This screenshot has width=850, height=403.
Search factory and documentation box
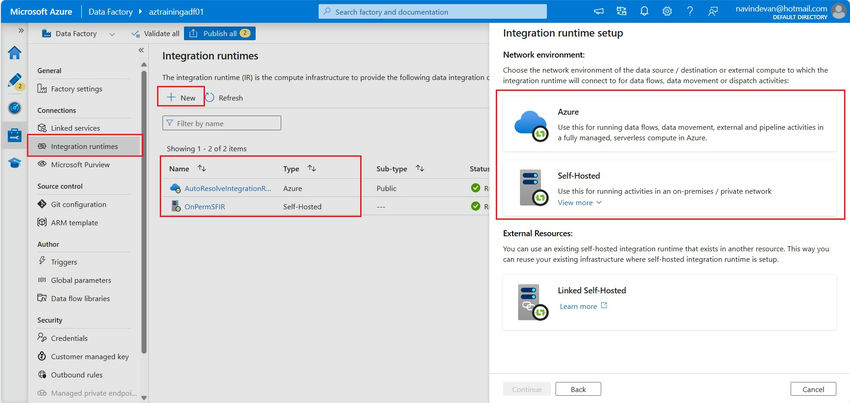(x=433, y=11)
